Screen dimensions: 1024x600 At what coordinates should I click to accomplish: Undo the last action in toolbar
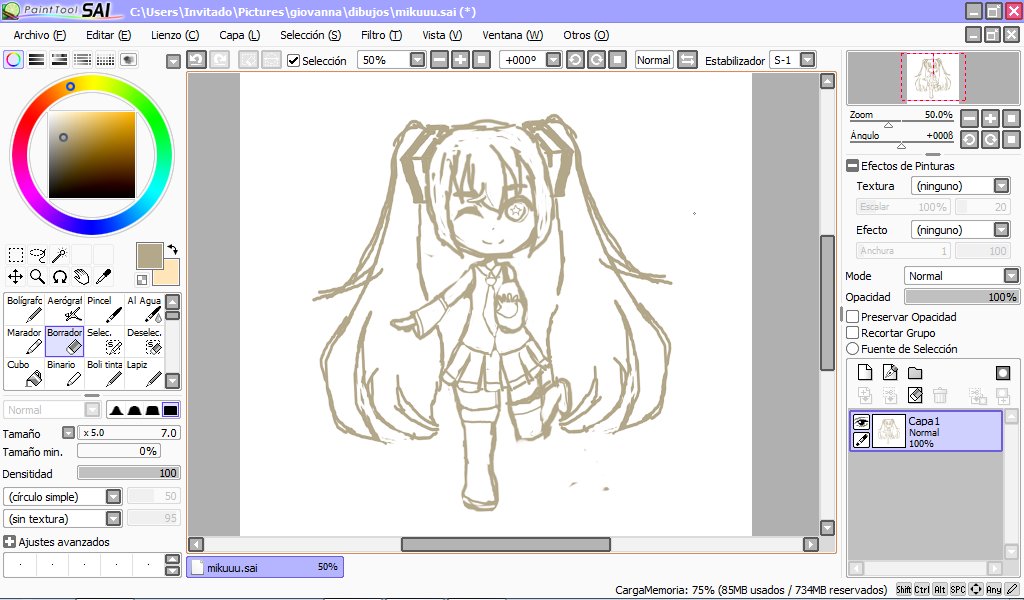tap(197, 60)
